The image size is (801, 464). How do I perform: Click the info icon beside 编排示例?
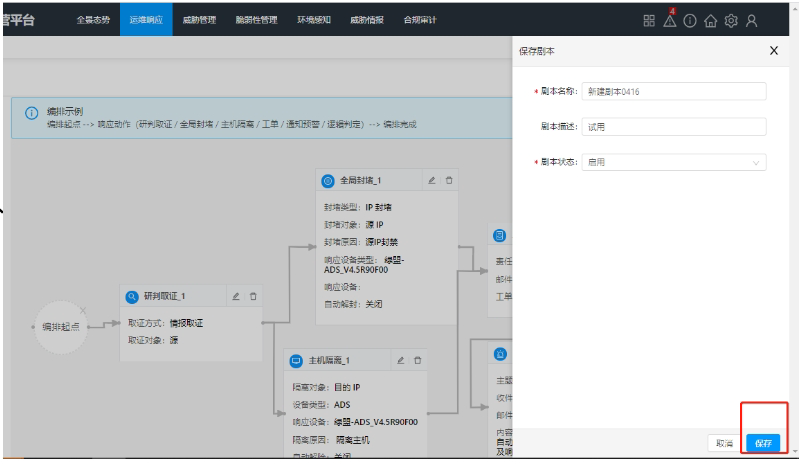(x=32, y=113)
